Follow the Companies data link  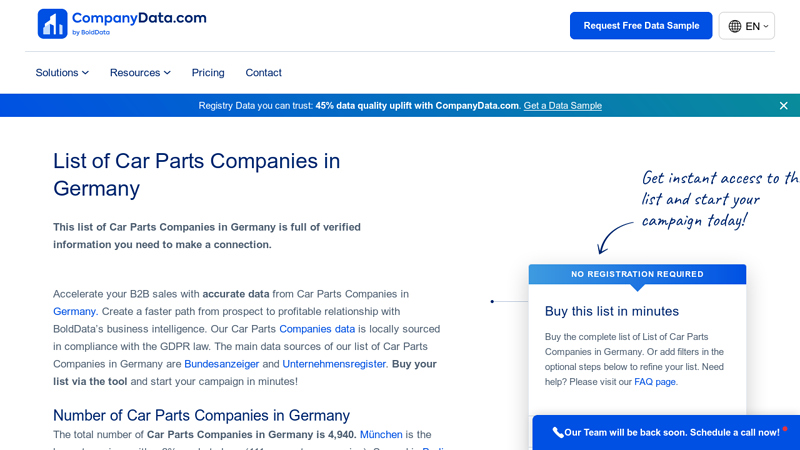317,329
